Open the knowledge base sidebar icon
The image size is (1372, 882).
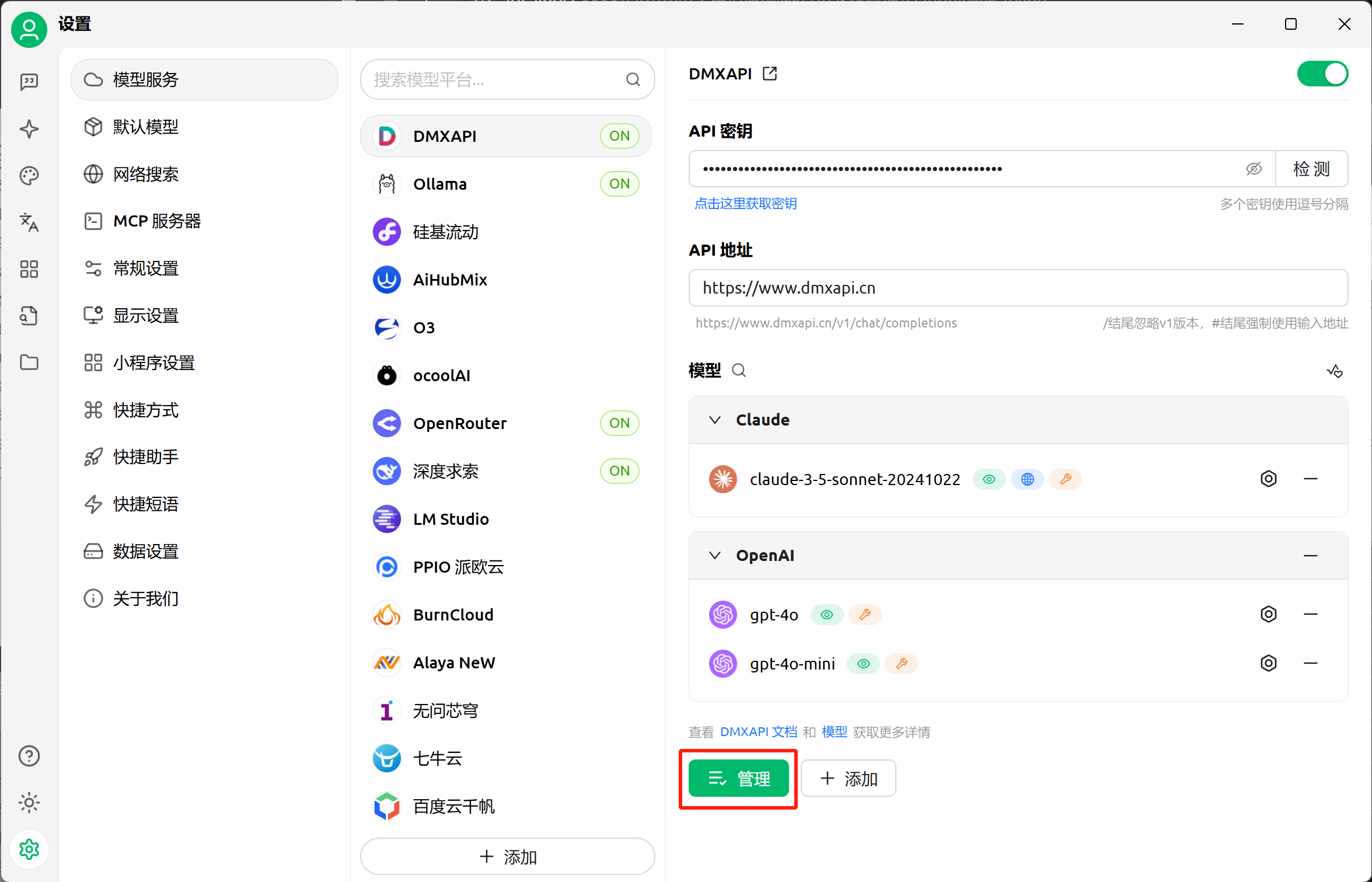point(29,316)
